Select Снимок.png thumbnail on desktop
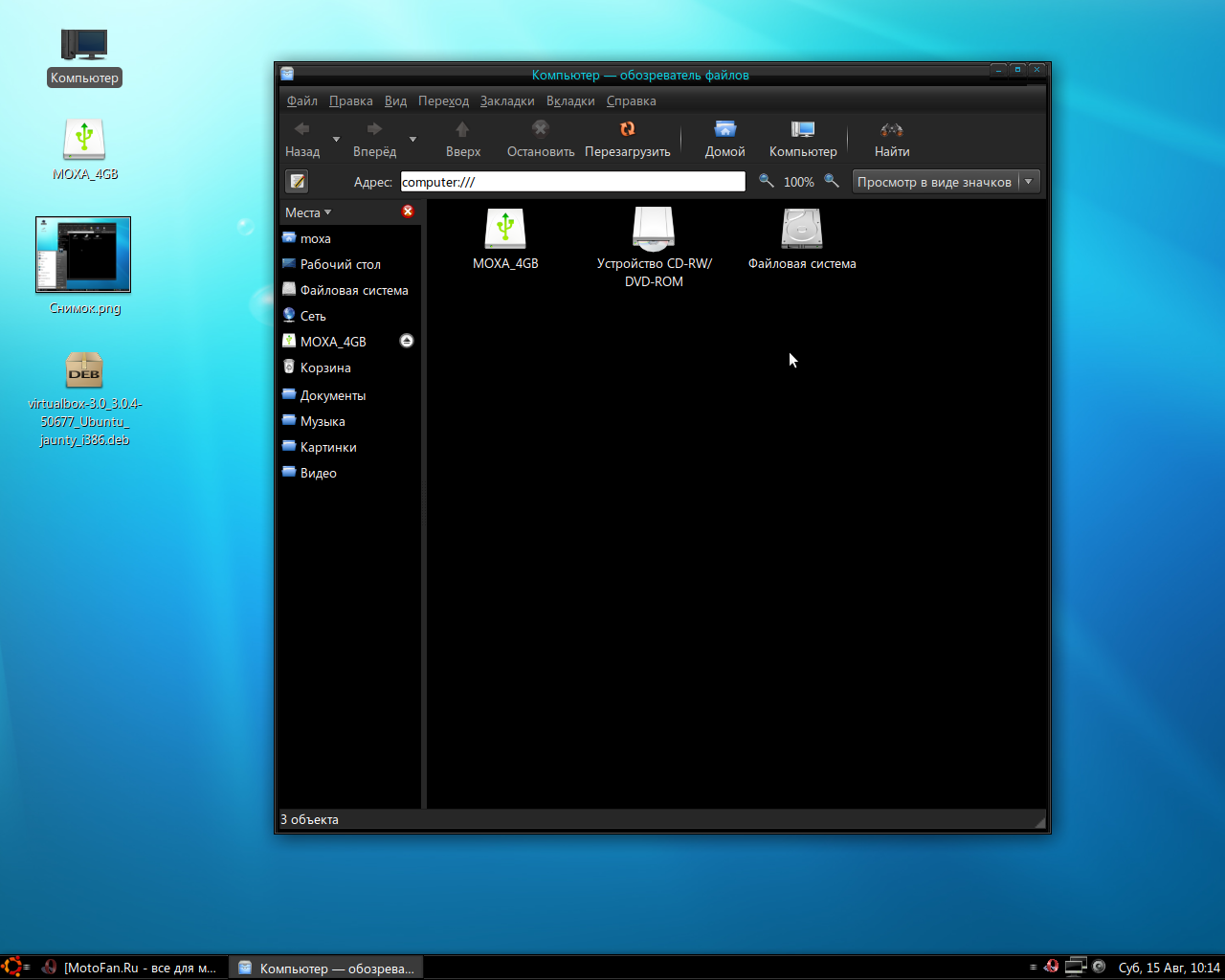 83,255
